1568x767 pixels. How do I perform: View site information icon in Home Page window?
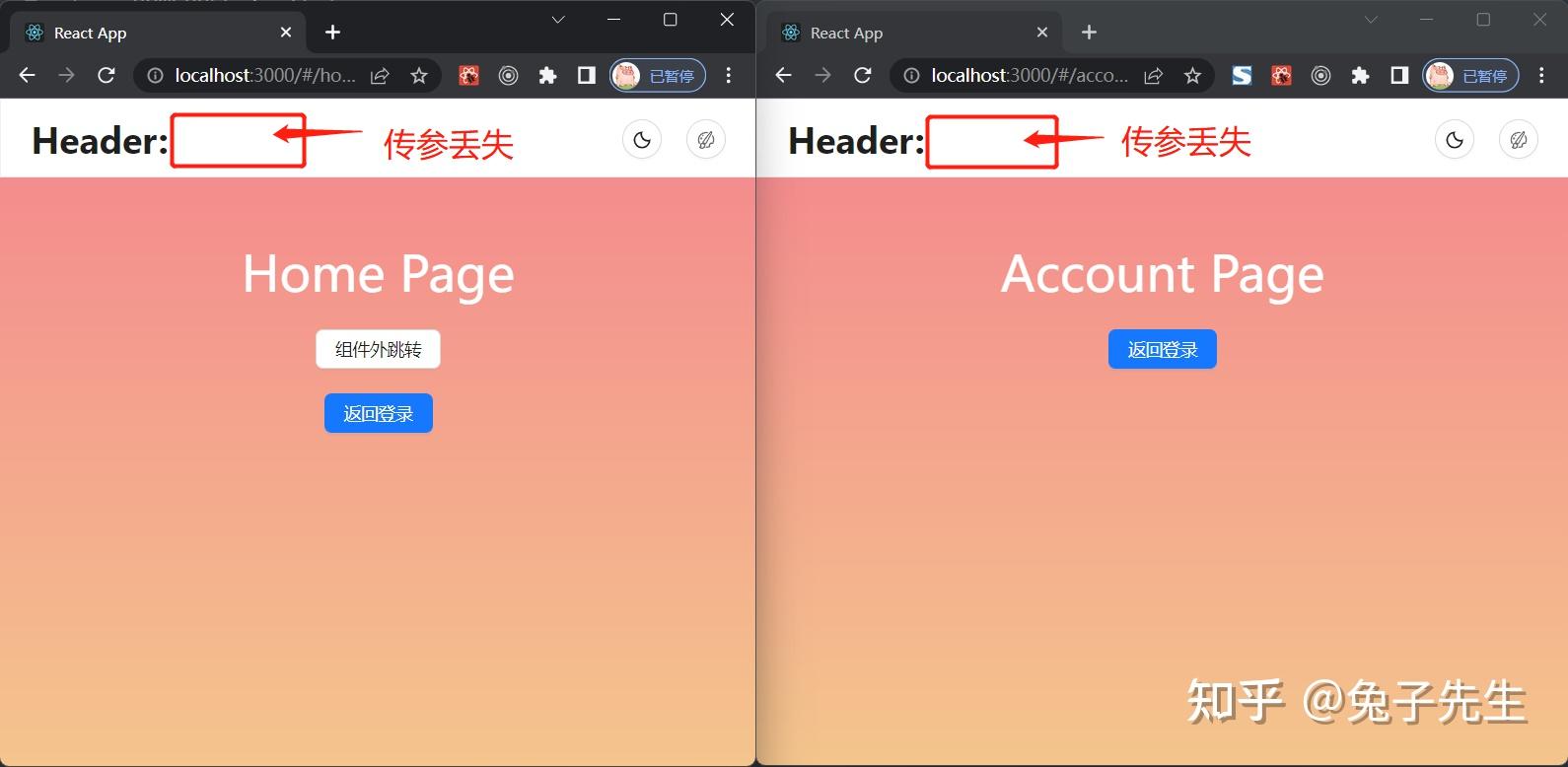tap(155, 76)
